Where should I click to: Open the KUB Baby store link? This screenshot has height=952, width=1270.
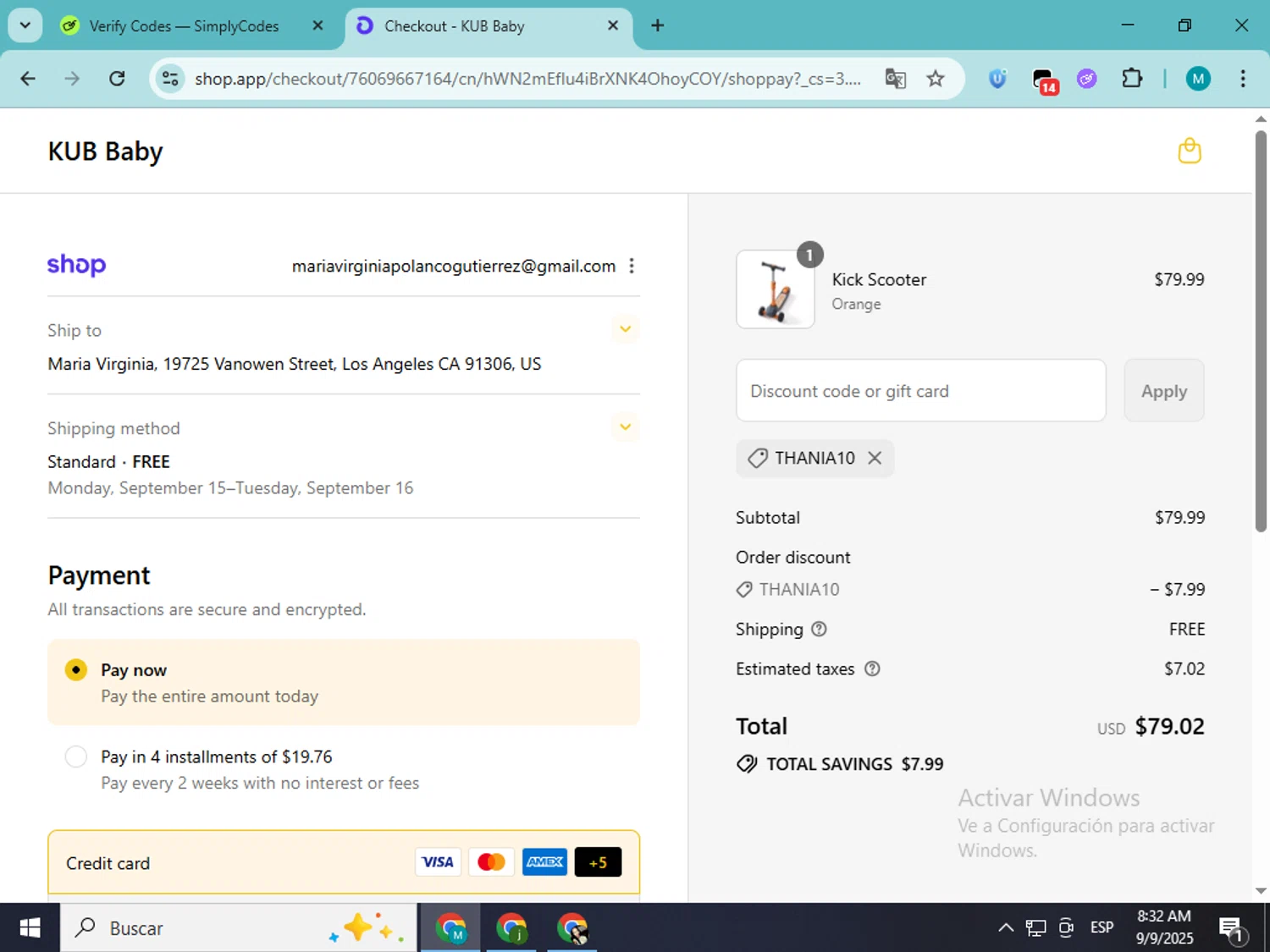[x=105, y=151]
